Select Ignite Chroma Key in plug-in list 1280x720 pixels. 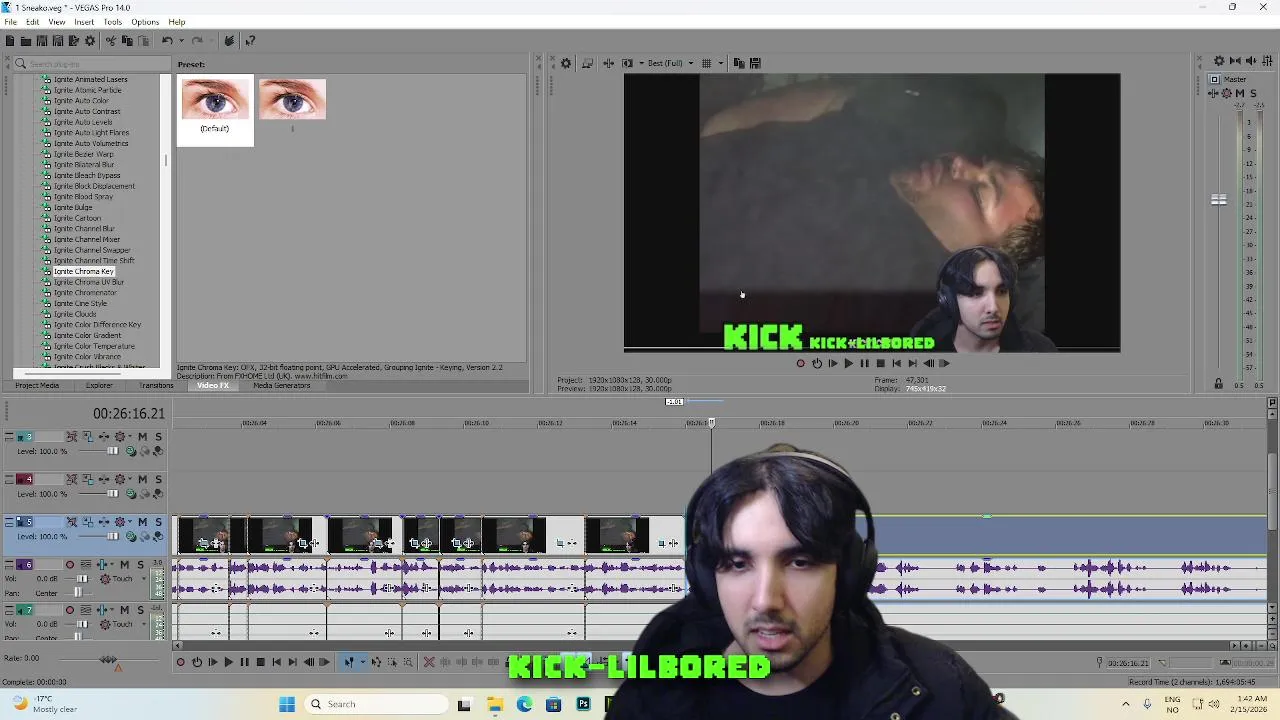click(84, 272)
